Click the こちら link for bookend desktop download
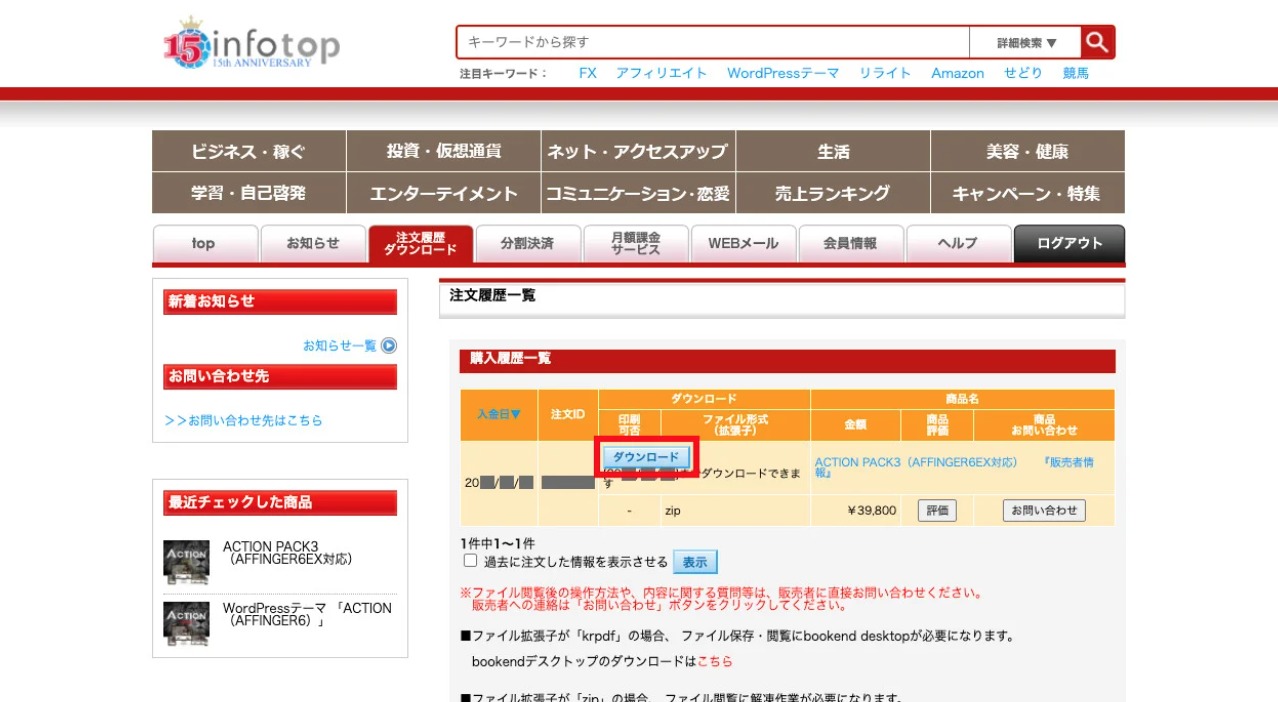 (x=716, y=660)
